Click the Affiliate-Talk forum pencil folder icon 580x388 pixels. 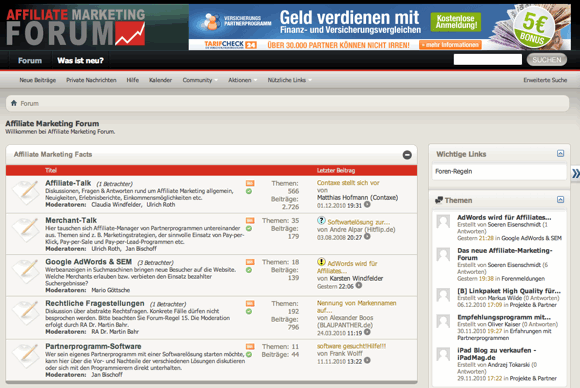click(26, 192)
